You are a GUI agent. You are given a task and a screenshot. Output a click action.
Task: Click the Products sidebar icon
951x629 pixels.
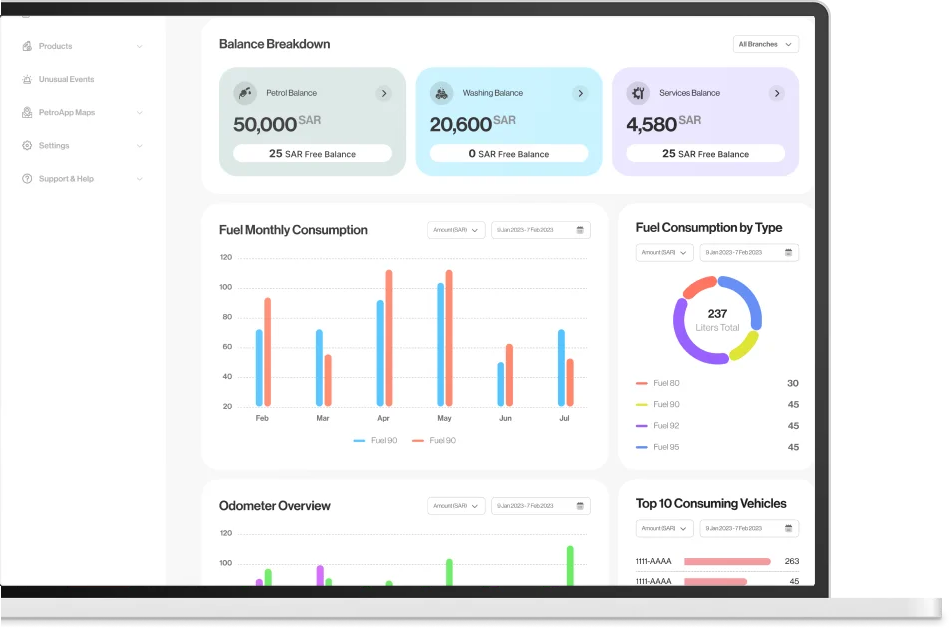[28, 46]
